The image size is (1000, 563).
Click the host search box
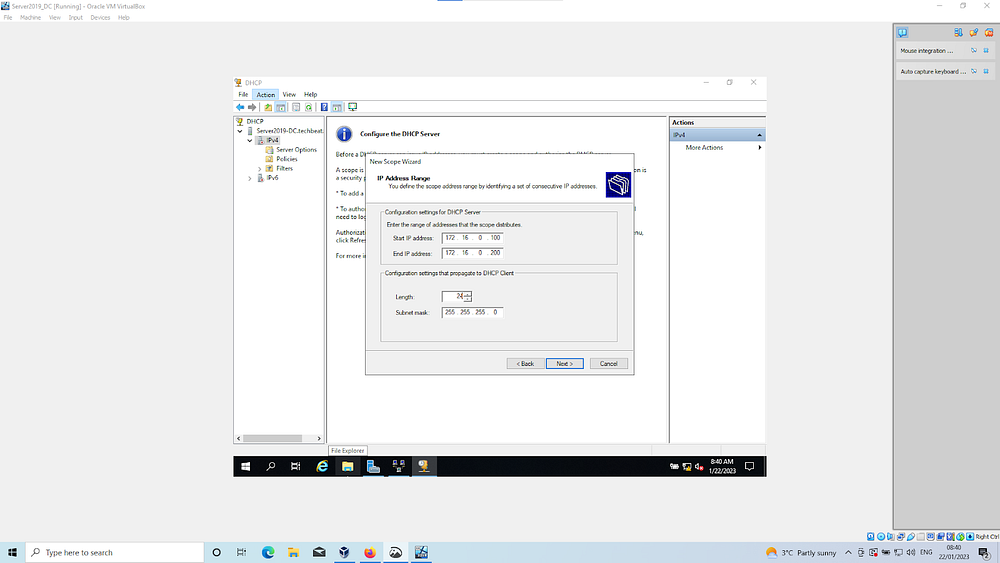click(115, 552)
